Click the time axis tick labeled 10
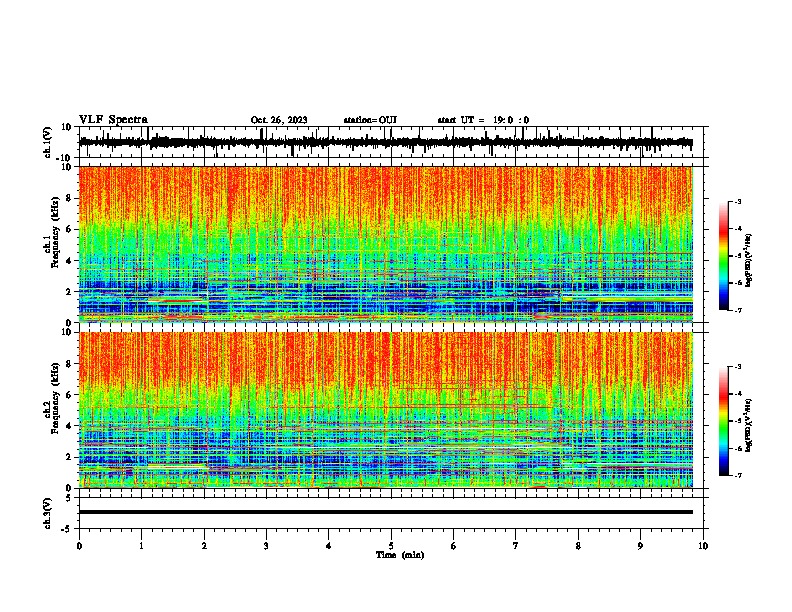Image resolution: width=792 pixels, height=612 pixels. pos(703,546)
